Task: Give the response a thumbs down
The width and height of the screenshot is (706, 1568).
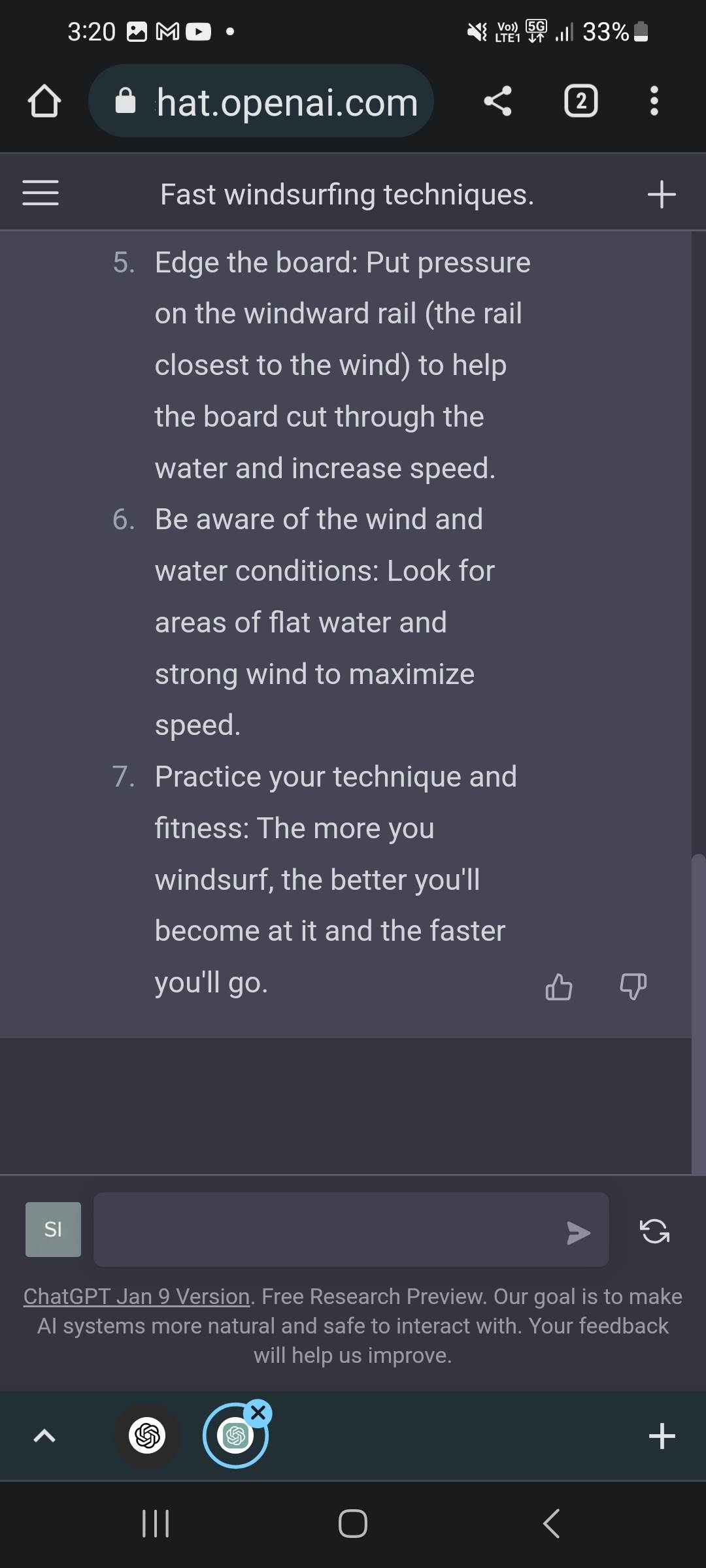Action: tap(632, 987)
